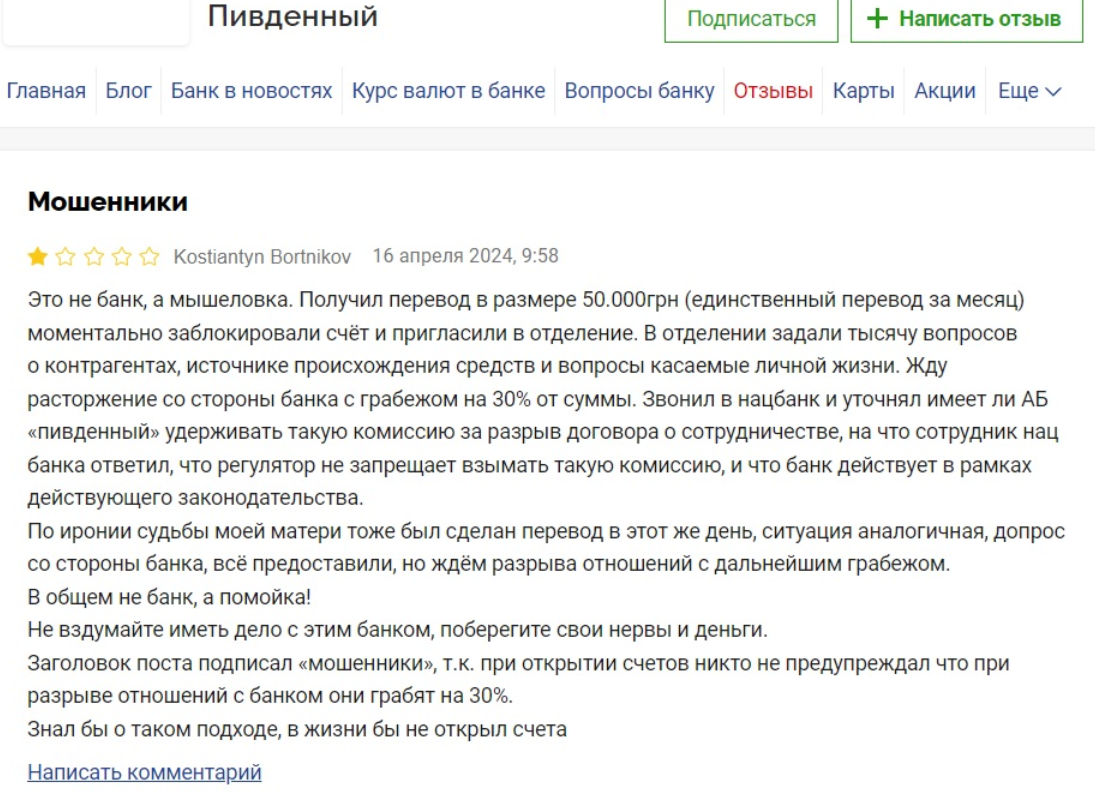Open the 'Блог' section
The width and height of the screenshot is (1095, 795).
click(x=129, y=91)
